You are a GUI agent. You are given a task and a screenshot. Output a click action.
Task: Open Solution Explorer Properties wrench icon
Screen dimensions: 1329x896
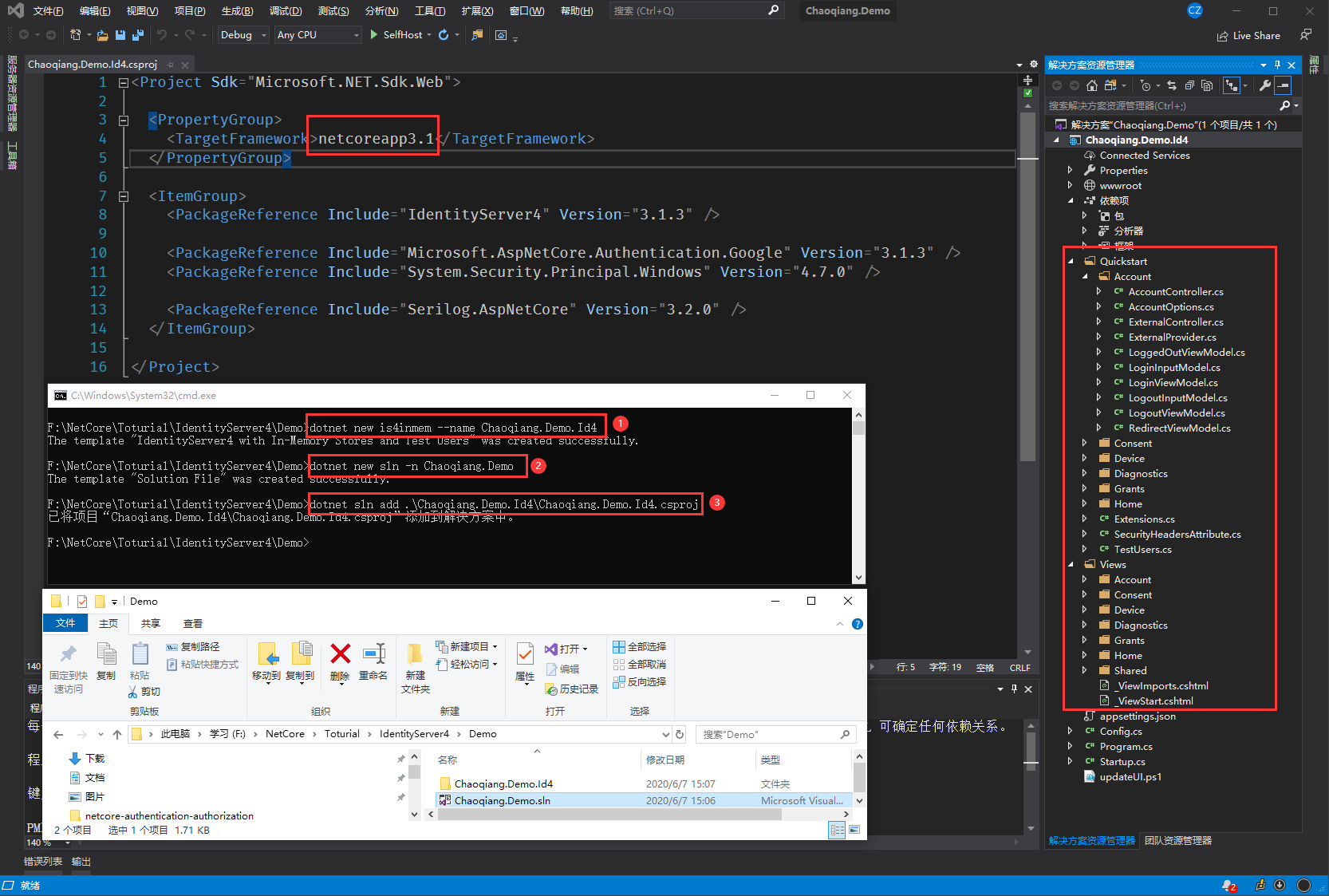tap(1265, 85)
